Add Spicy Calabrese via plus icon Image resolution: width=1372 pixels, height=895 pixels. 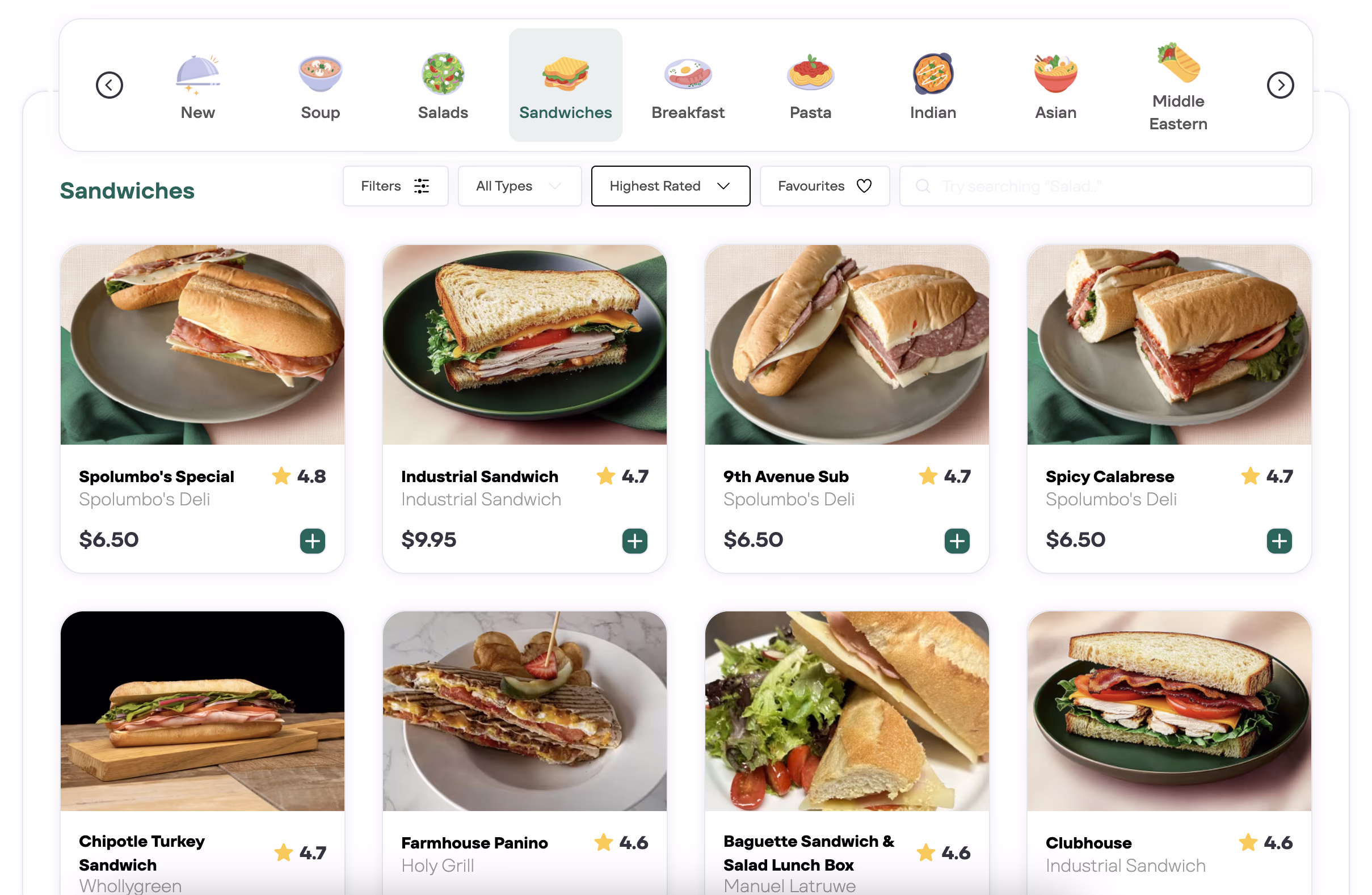coord(1279,541)
